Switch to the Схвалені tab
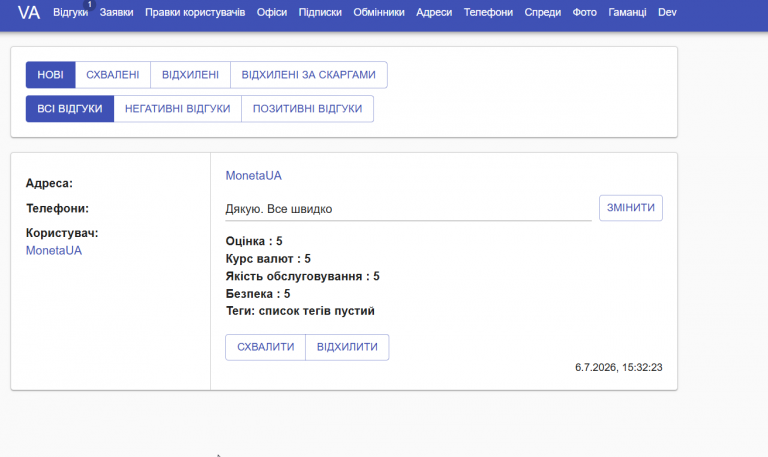The width and height of the screenshot is (768, 457). tap(113, 75)
